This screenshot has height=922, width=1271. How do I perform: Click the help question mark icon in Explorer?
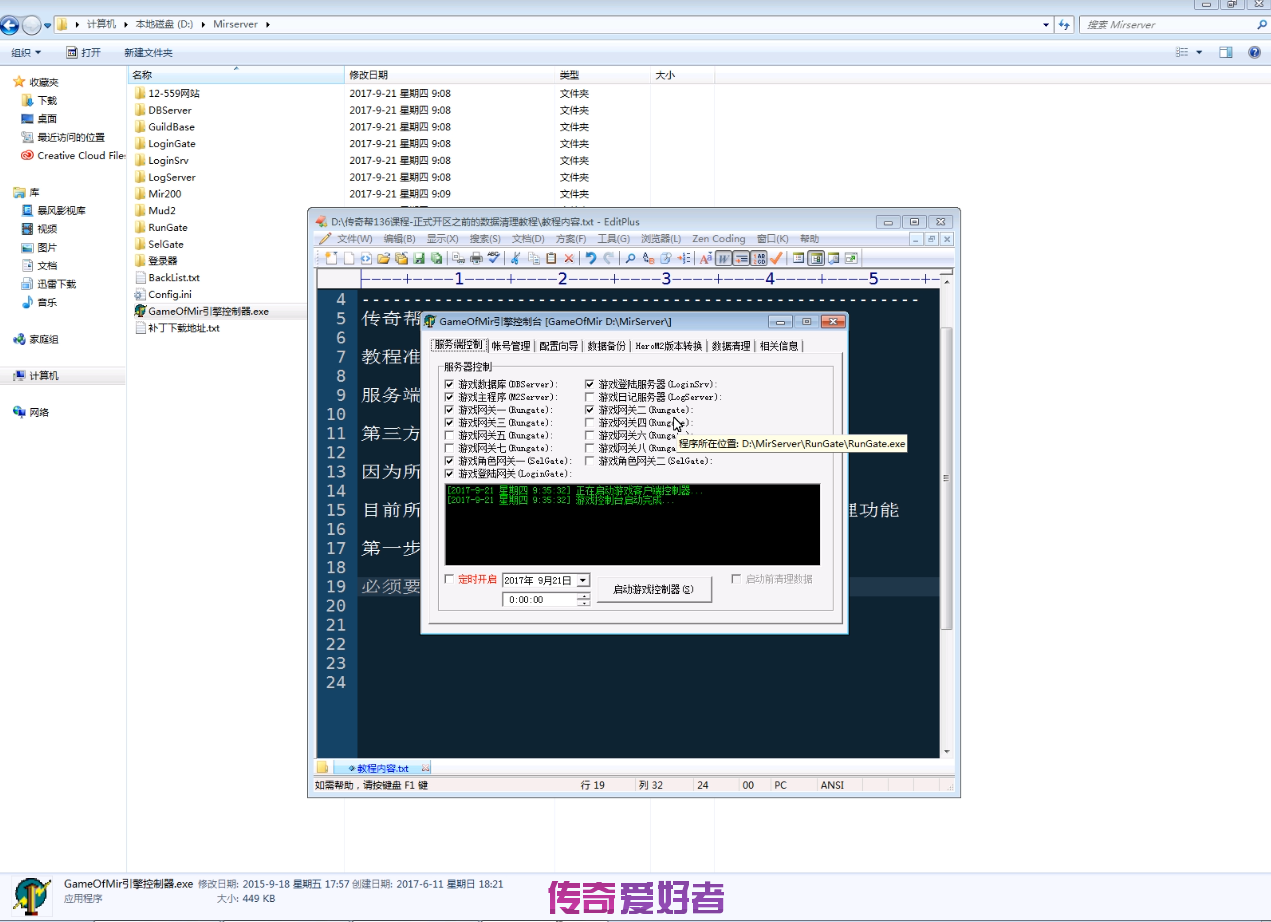click(x=1254, y=52)
